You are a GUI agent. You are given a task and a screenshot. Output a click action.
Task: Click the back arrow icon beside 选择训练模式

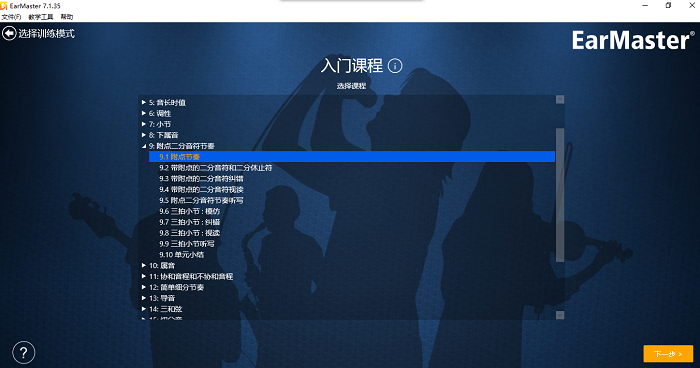click(x=9, y=33)
